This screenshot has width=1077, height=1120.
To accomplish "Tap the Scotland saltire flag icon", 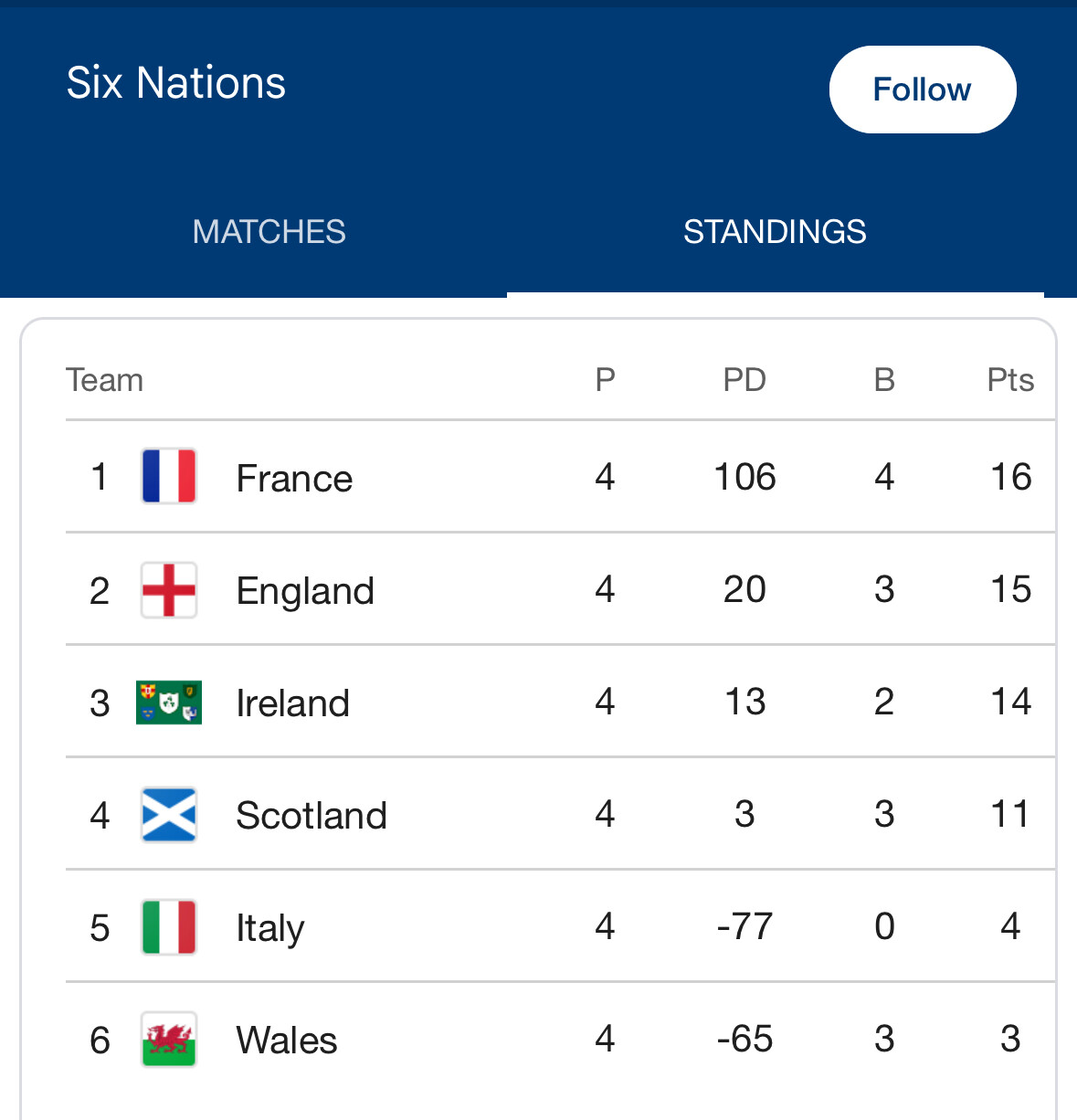I will click(169, 814).
